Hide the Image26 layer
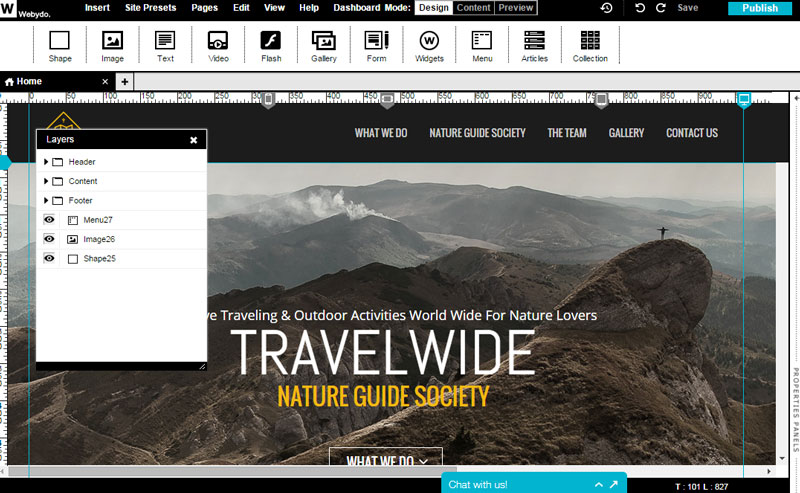 tap(49, 239)
